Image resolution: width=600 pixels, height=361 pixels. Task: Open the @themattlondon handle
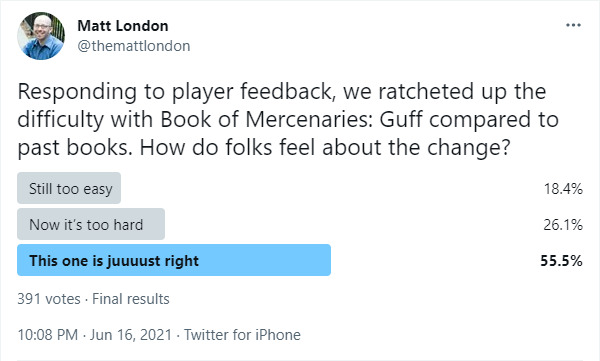[134, 46]
